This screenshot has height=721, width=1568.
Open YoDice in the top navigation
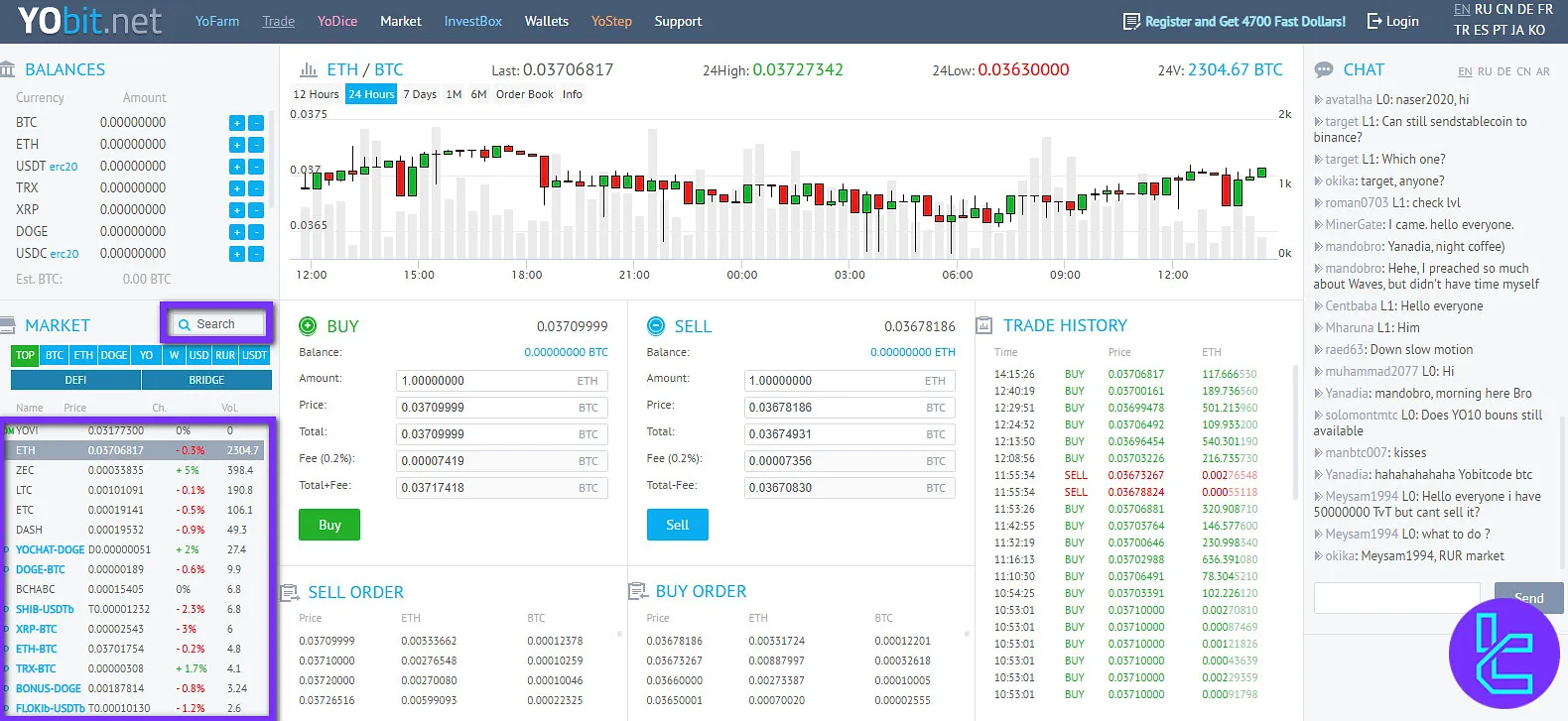tap(337, 21)
